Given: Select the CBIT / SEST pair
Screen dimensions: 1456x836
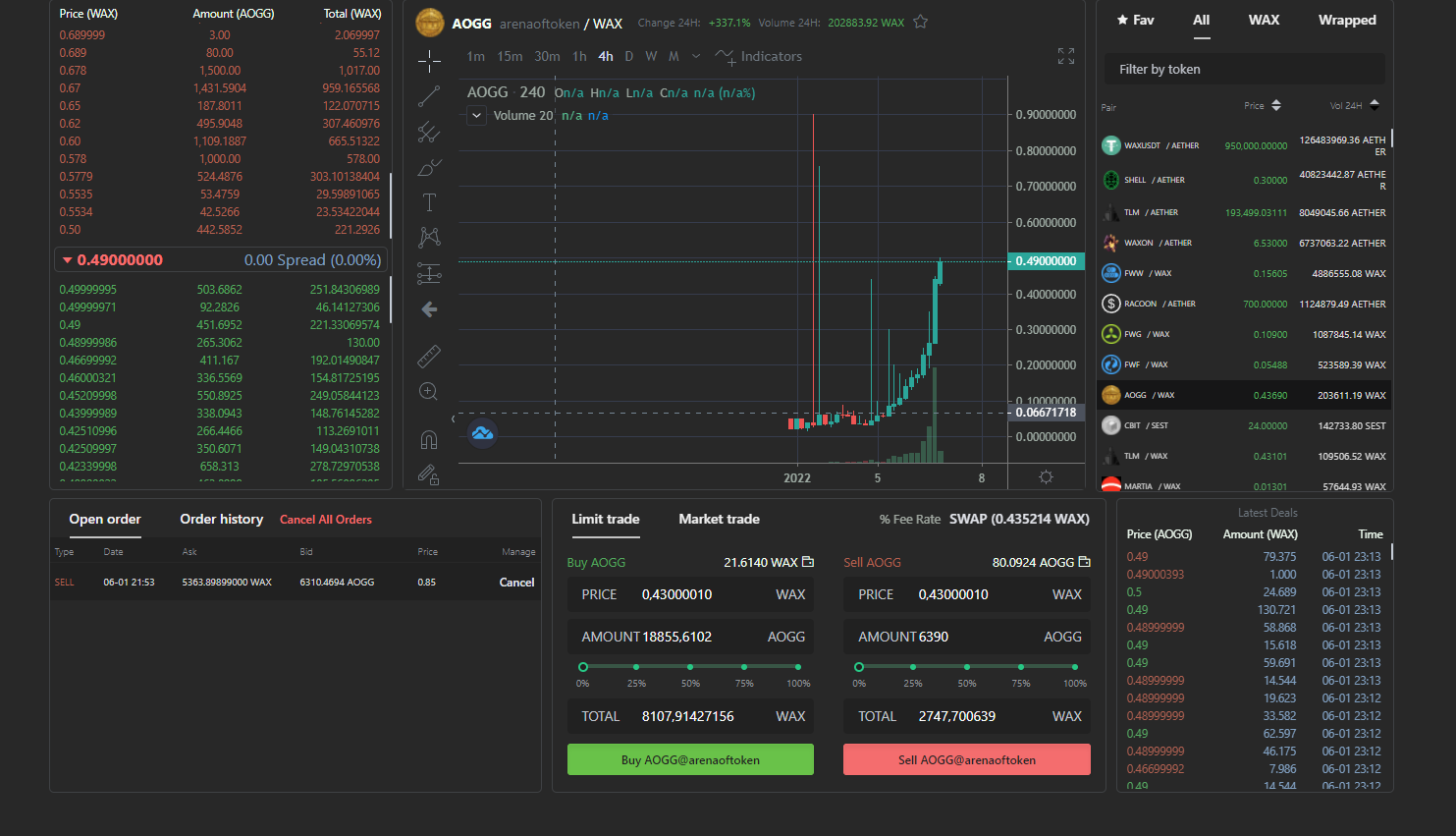Looking at the screenshot, I should (x=1245, y=425).
